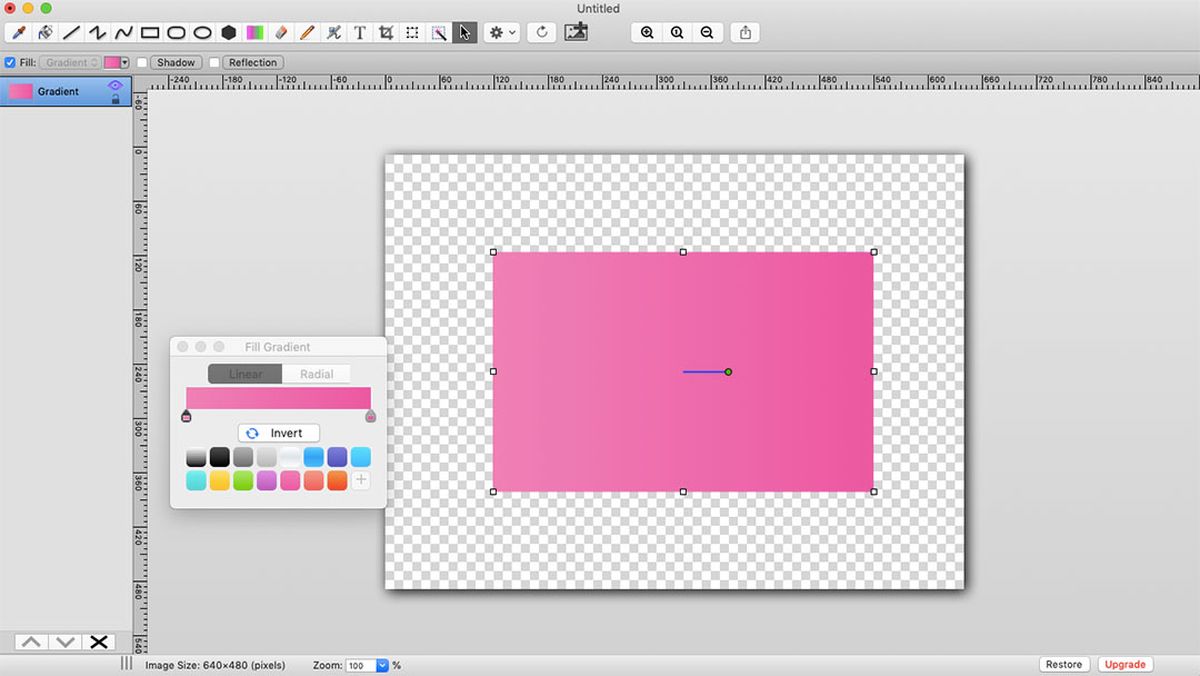Select the Text tool

[x=358, y=32]
